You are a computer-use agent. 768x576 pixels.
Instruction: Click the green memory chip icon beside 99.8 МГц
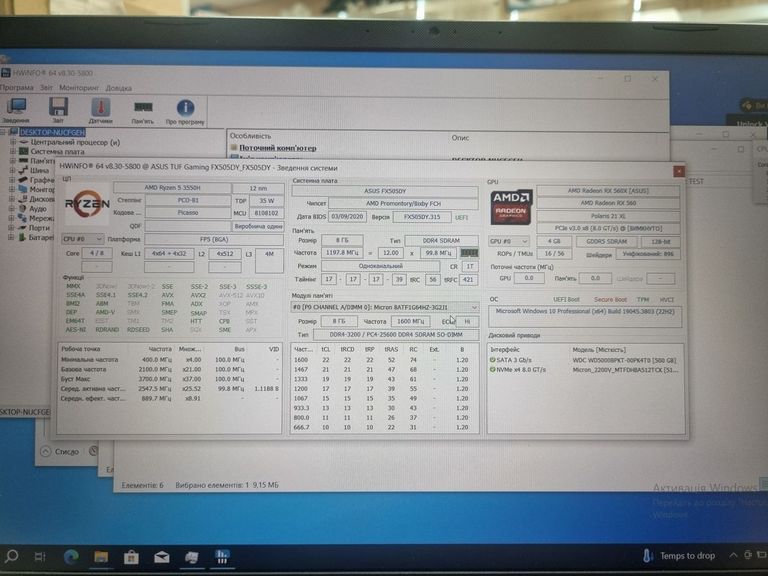469,253
